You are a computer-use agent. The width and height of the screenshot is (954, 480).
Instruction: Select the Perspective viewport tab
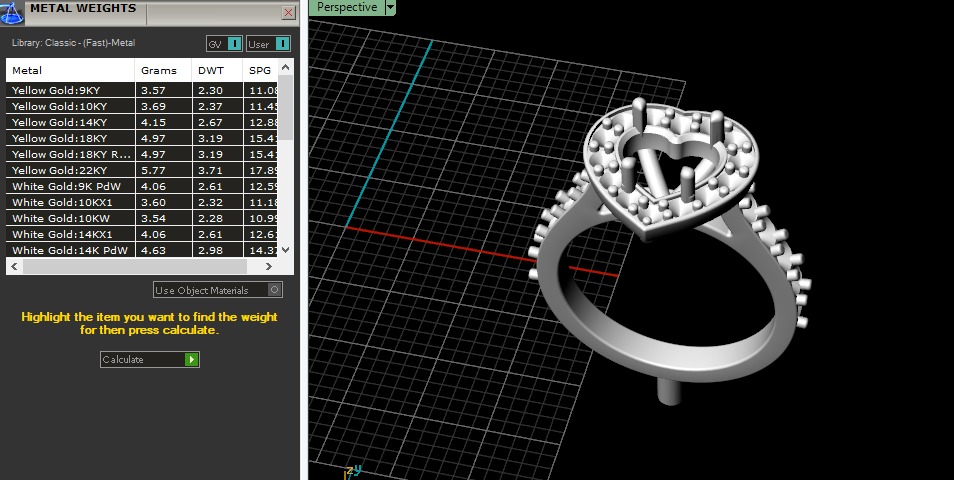tap(347, 7)
